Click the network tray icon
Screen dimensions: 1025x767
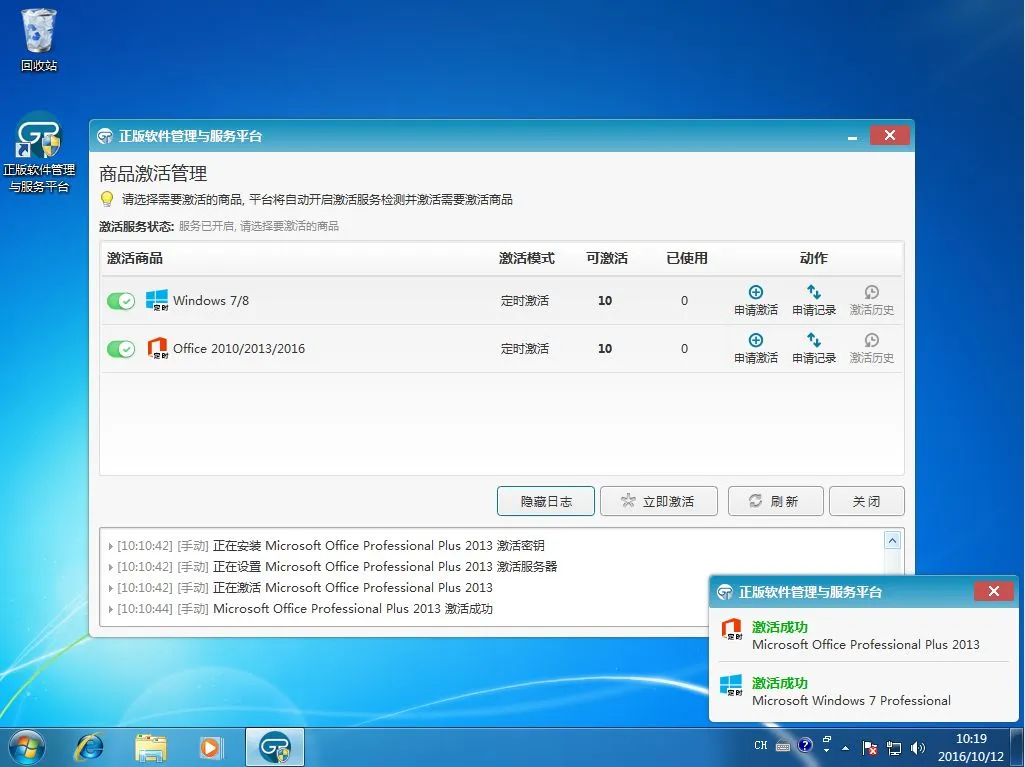(x=894, y=747)
